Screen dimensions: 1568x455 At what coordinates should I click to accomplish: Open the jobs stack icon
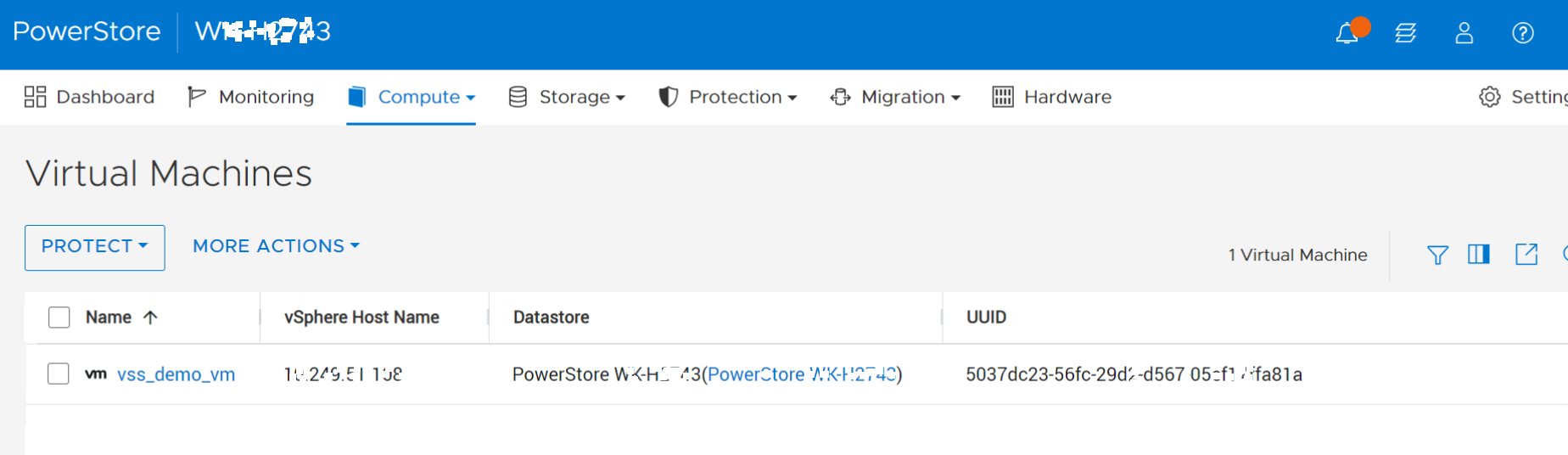point(1406,33)
